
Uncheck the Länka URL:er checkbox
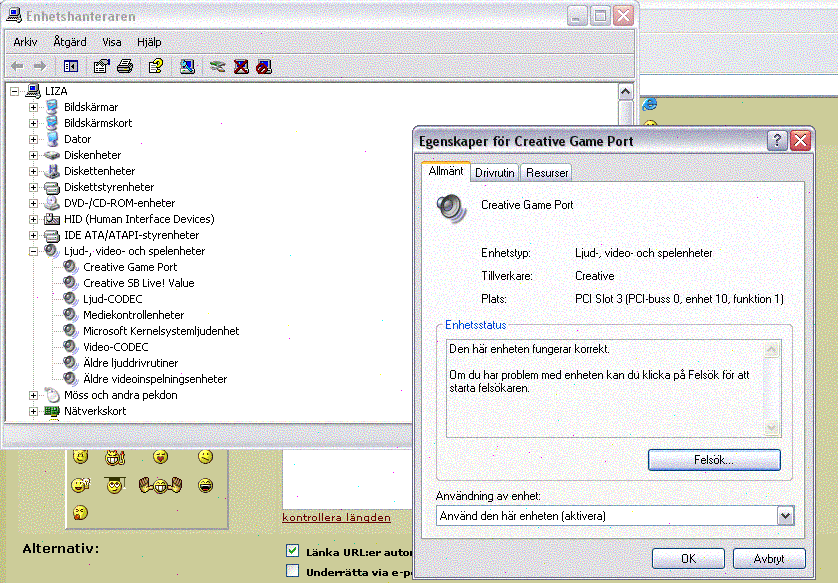tap(292, 550)
